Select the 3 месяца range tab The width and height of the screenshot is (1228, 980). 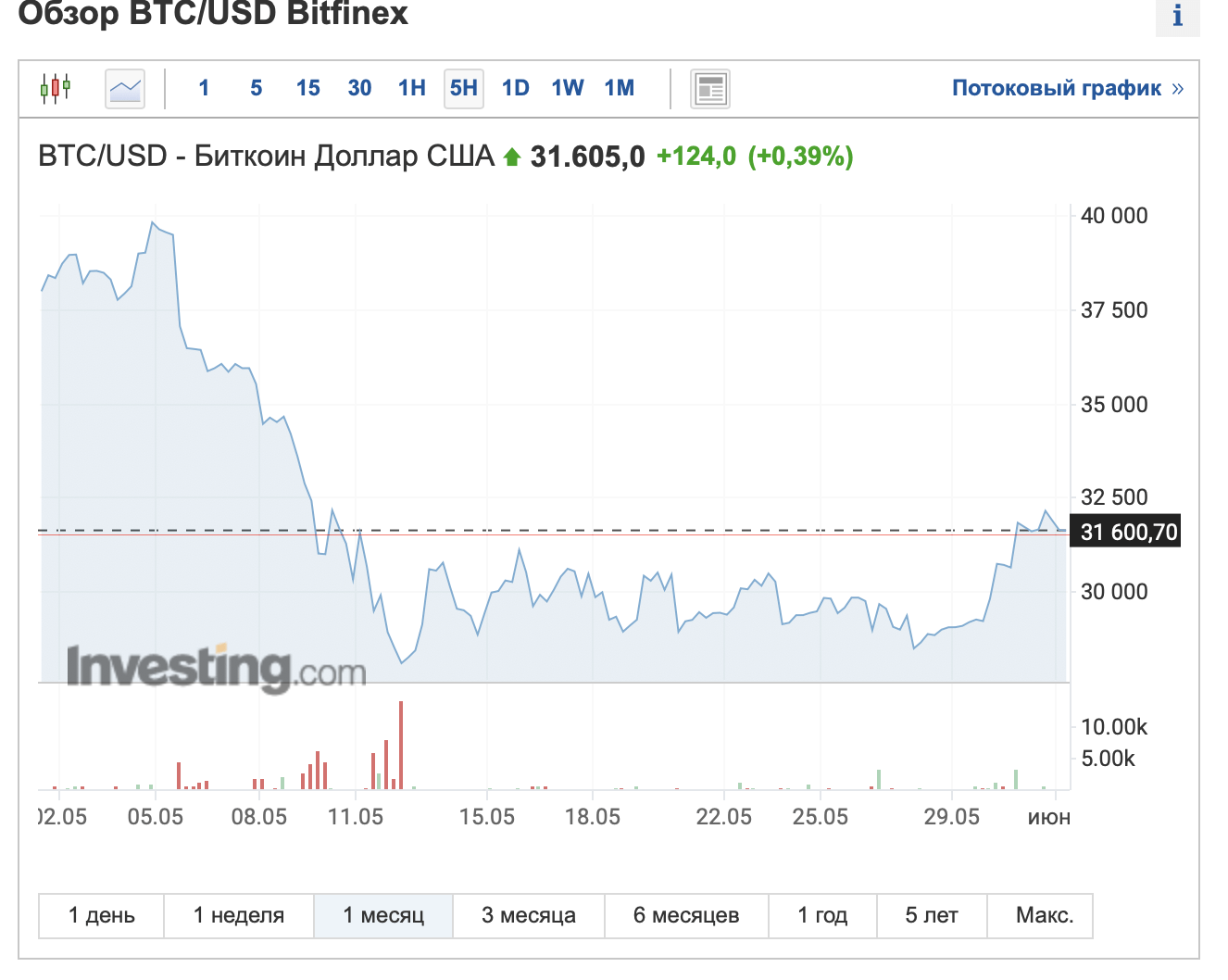point(529,915)
